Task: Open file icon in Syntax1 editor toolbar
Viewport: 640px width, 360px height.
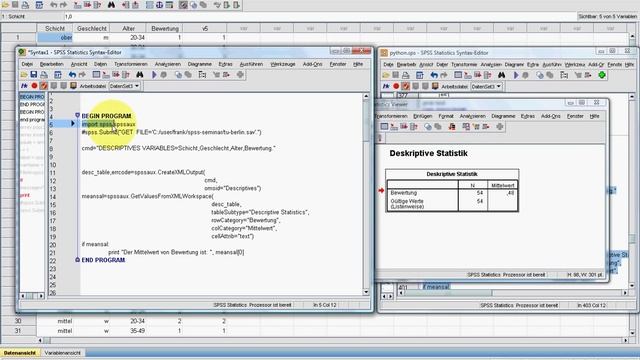Action: pyautogui.click(x=24, y=75)
